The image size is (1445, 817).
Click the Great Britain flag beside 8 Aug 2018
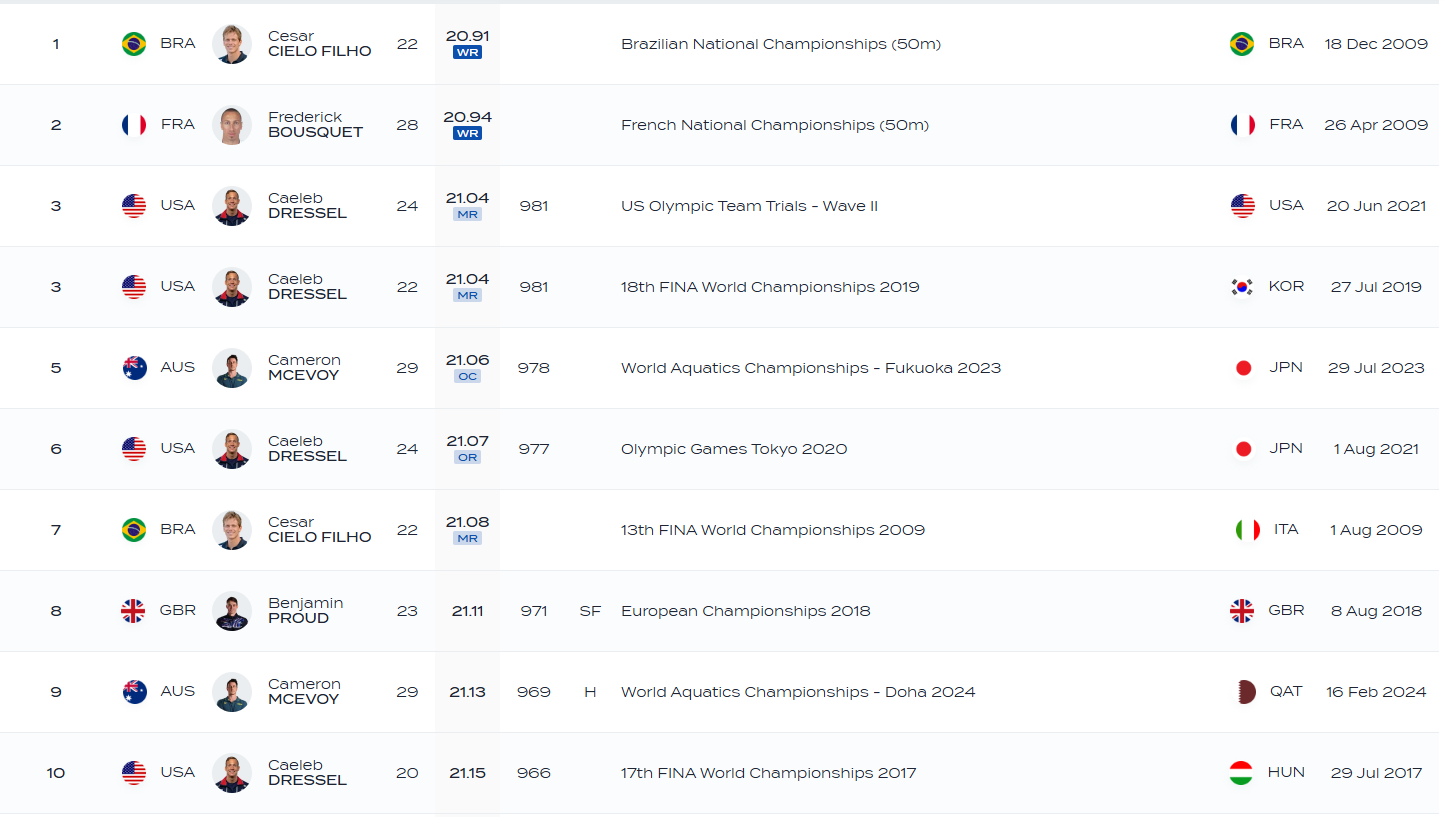[x=1242, y=611]
